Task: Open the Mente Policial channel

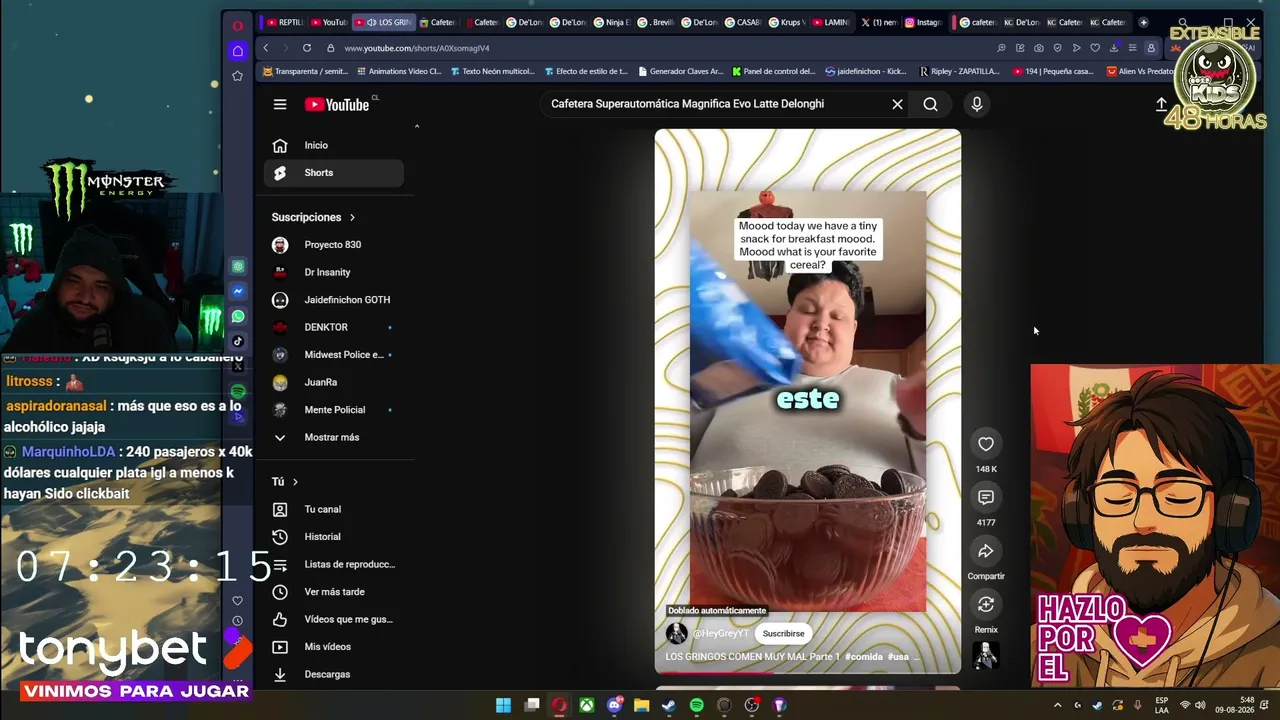Action: [x=334, y=410]
